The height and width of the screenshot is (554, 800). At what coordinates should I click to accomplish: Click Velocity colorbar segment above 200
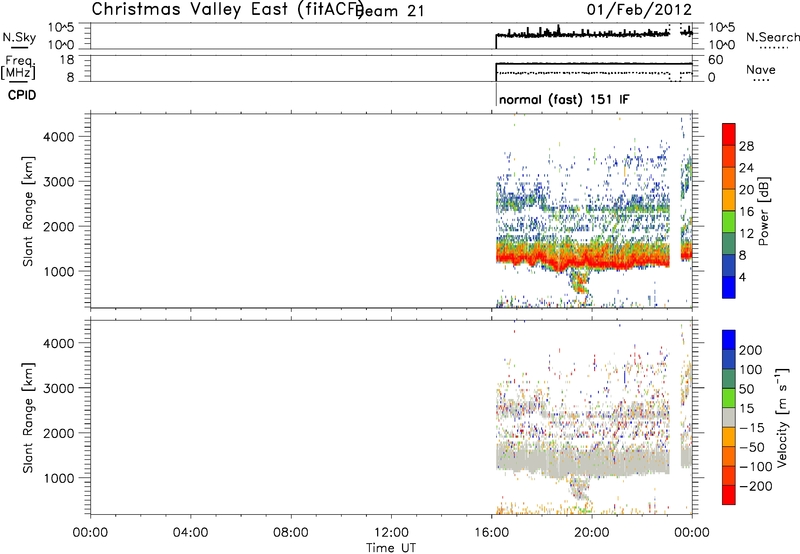click(729, 340)
